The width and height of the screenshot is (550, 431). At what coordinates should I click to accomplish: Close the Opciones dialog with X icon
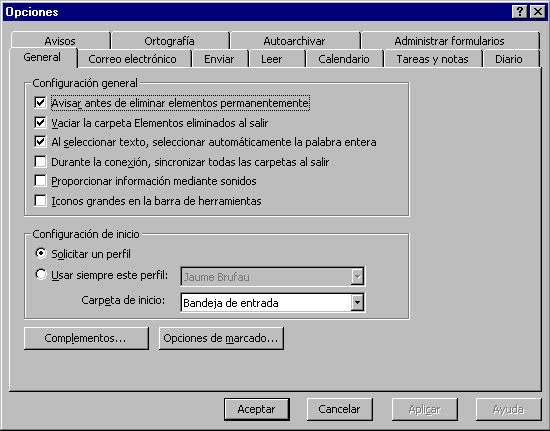[538, 12]
